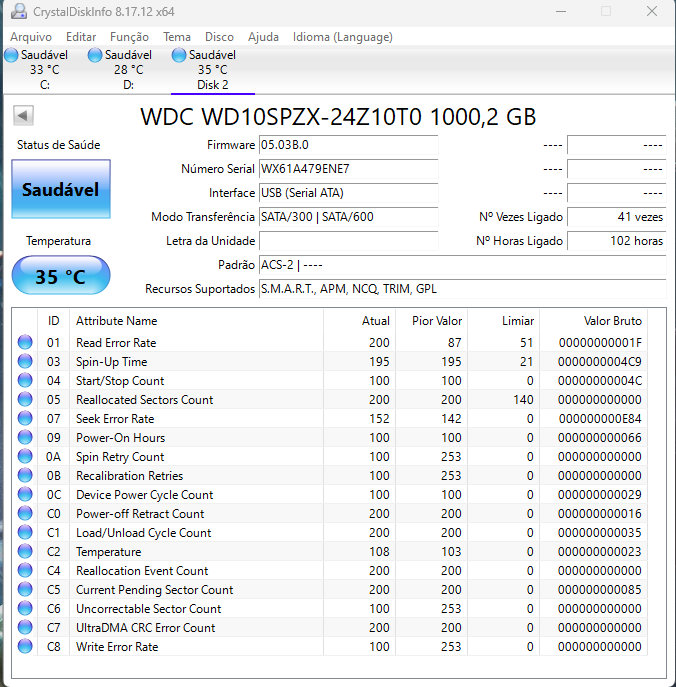
Task: Open the Arquivo menu
Action: (31, 37)
